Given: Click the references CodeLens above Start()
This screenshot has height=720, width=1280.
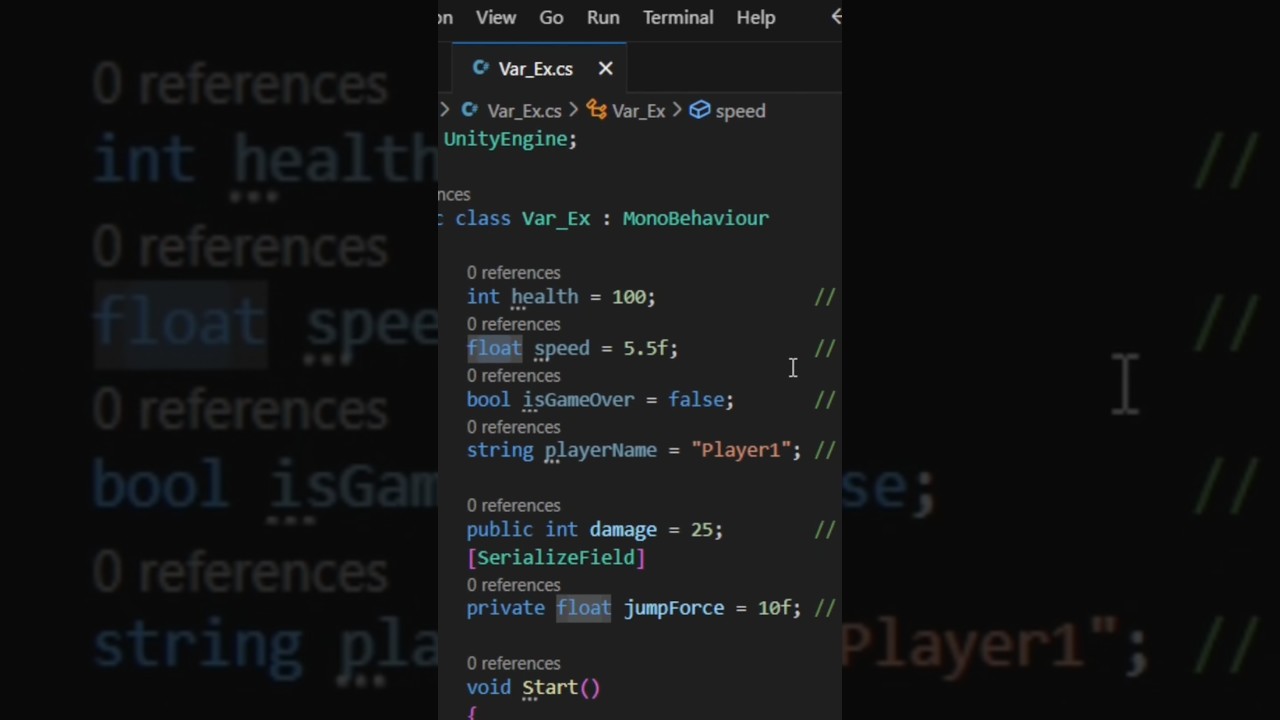Looking at the screenshot, I should click(514, 664).
